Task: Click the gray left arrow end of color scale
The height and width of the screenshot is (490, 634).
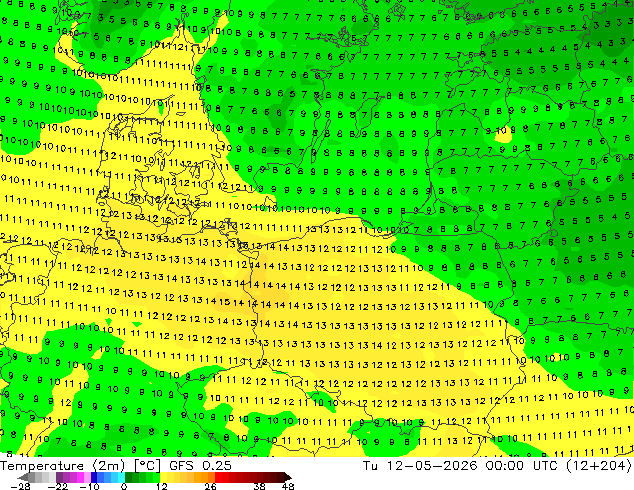Action: [22, 477]
